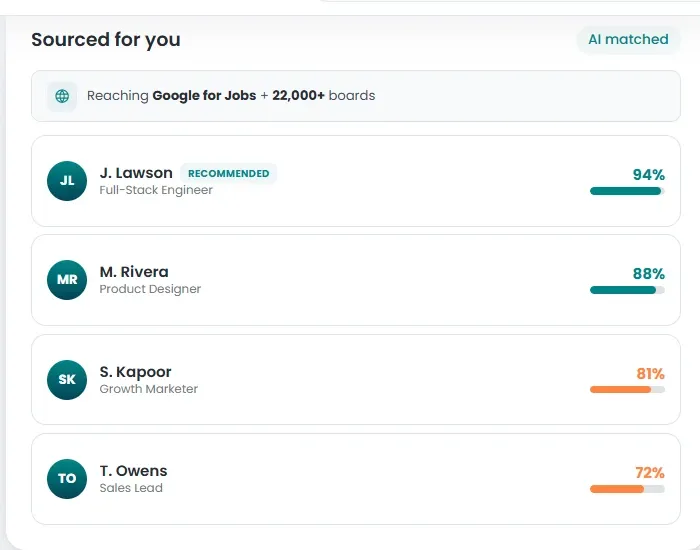Open S. Kapoor candidate name
The height and width of the screenshot is (550, 700).
tap(135, 372)
